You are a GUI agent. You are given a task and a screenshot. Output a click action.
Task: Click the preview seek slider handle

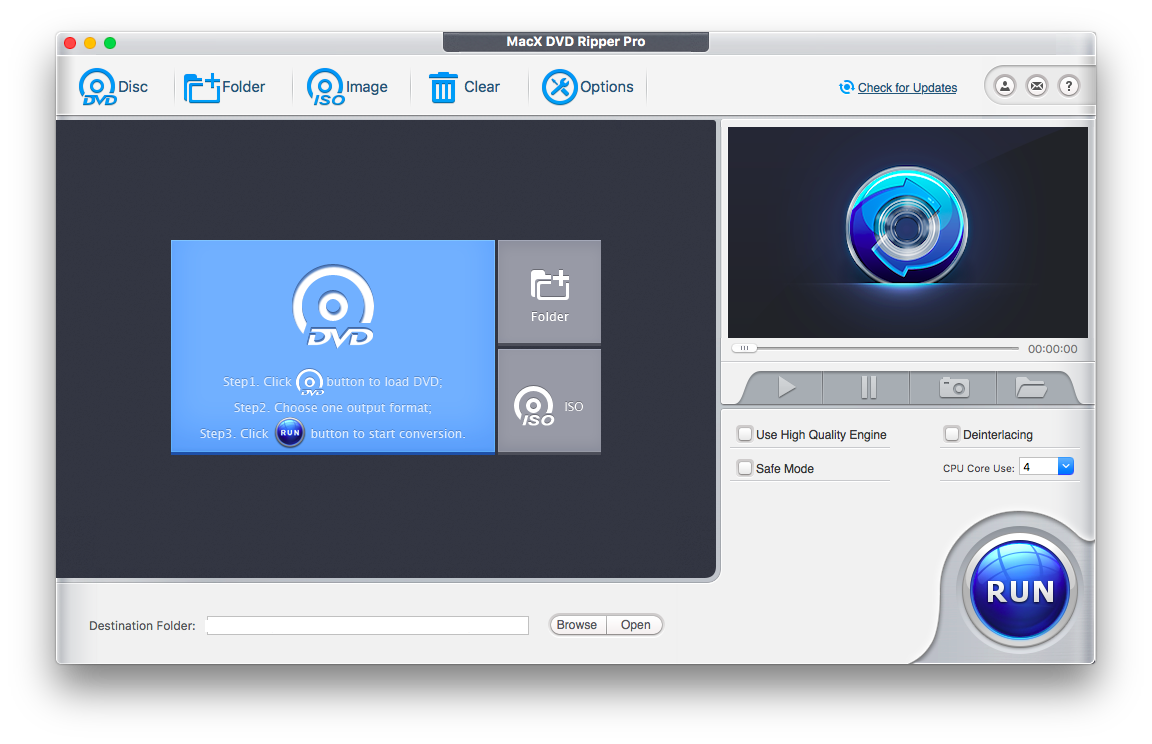tap(744, 348)
